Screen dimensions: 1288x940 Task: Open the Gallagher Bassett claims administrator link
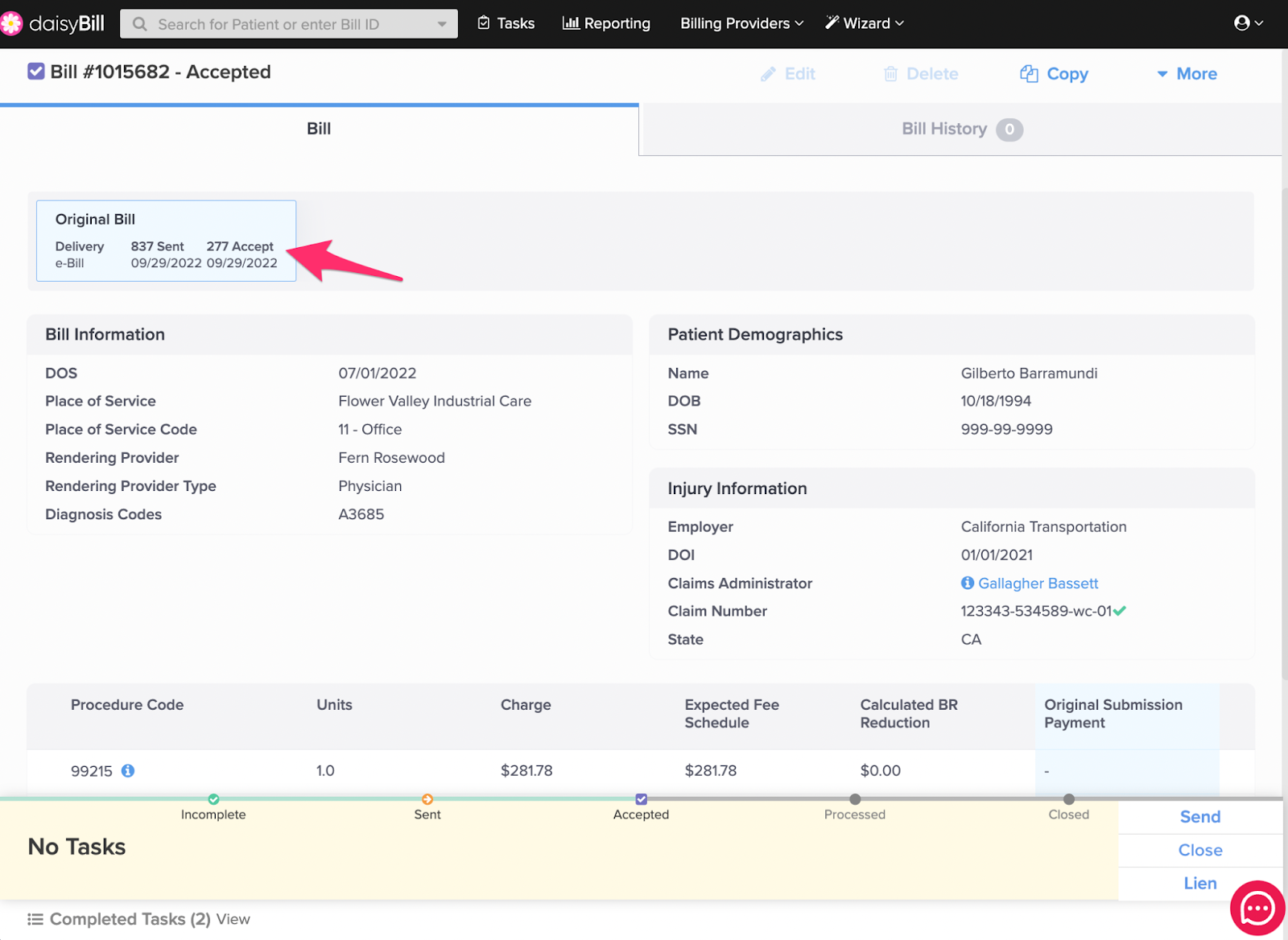tap(1038, 583)
